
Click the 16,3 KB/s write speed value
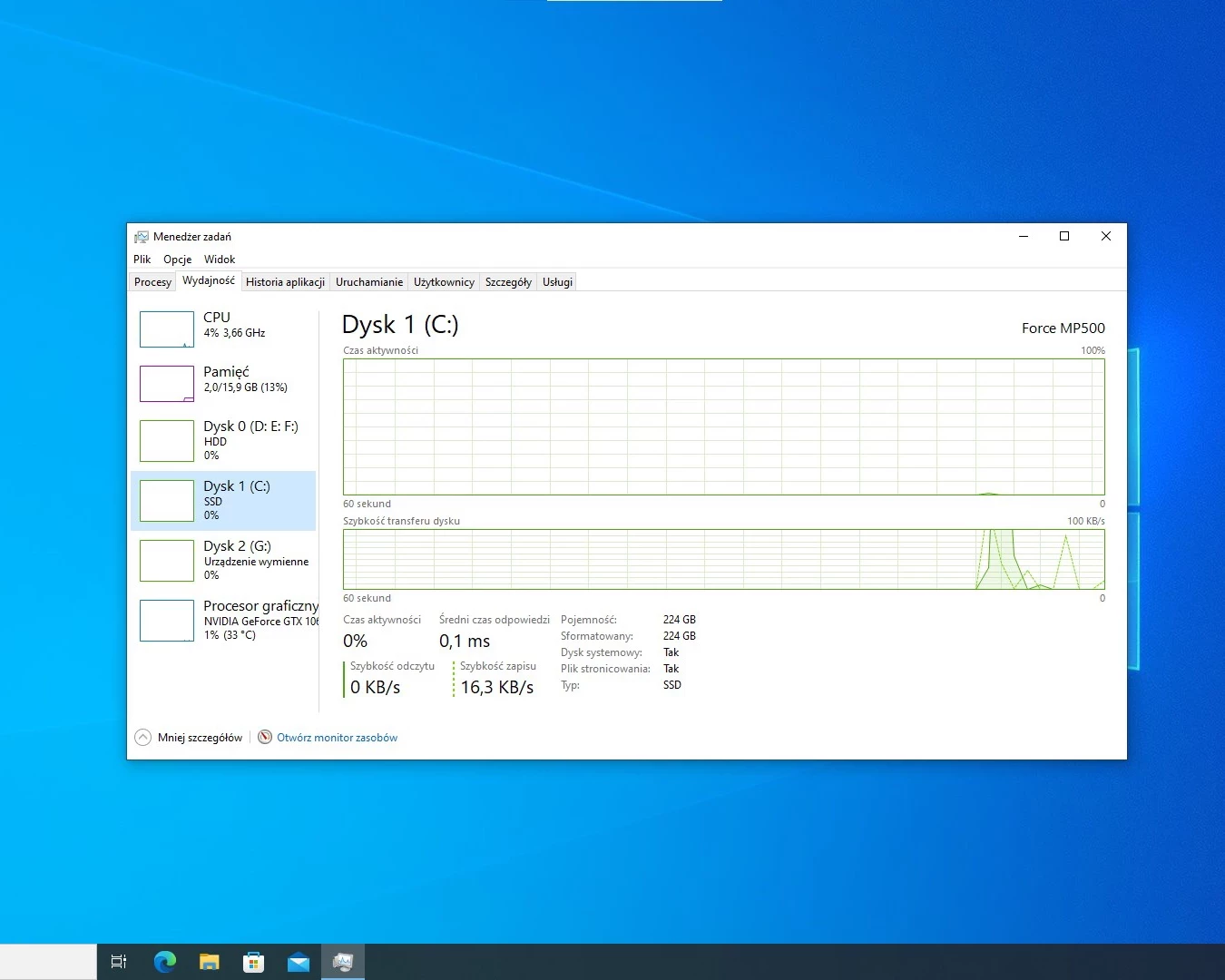click(496, 688)
